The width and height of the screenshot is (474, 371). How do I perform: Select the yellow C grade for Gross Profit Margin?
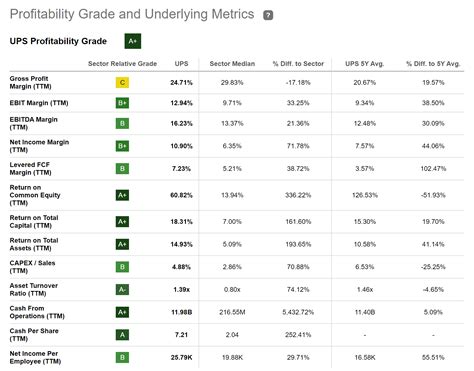pos(122,82)
